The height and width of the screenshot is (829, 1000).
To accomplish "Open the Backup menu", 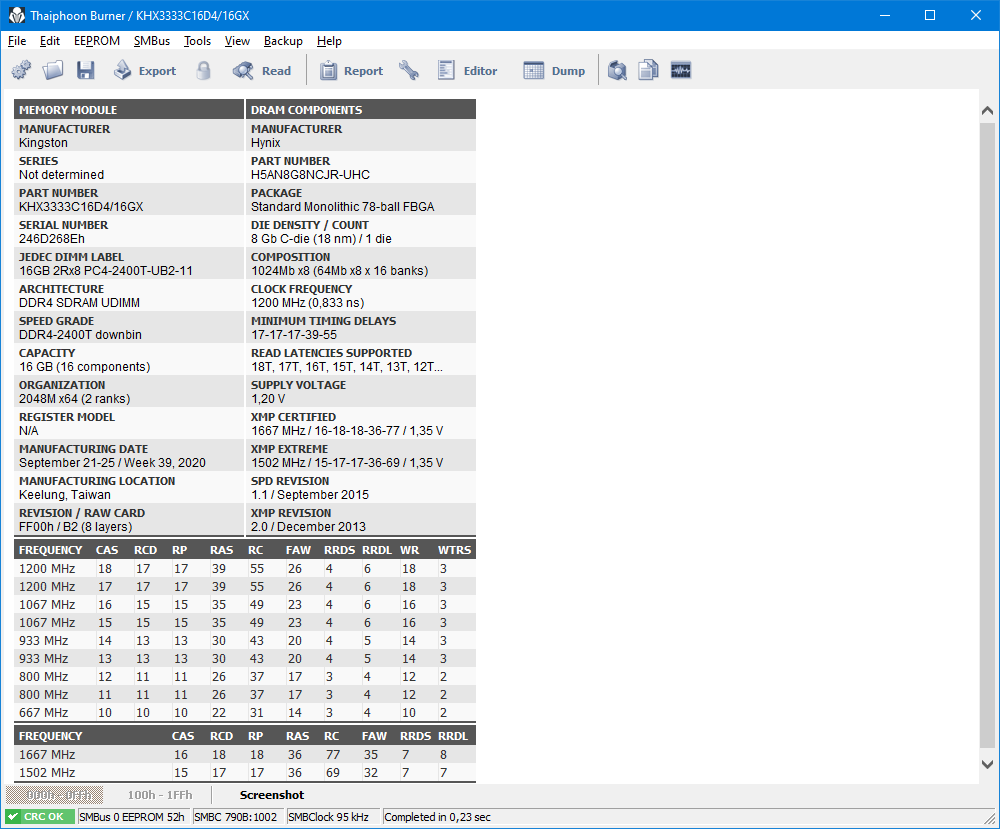I will point(283,41).
